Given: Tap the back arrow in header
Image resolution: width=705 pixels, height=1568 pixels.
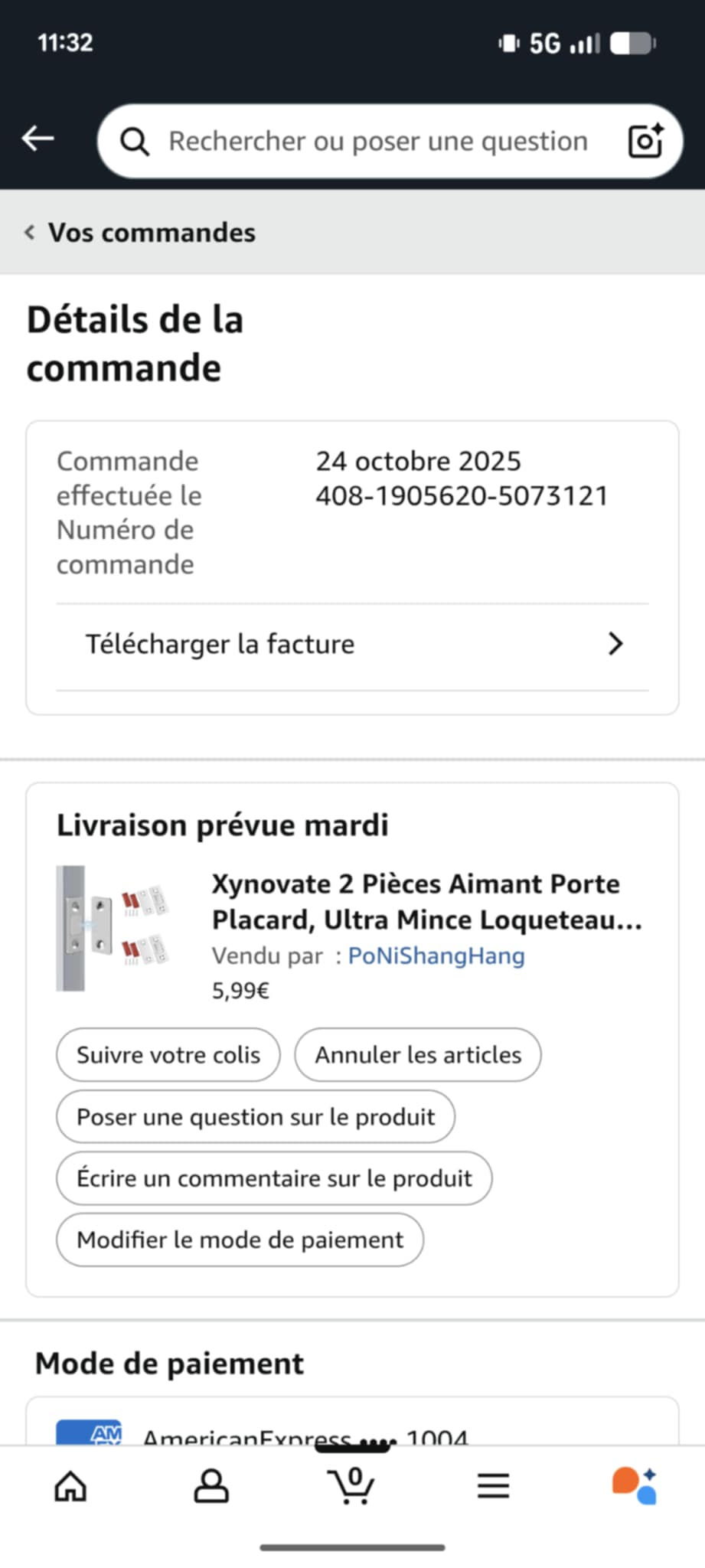Looking at the screenshot, I should 38,139.
